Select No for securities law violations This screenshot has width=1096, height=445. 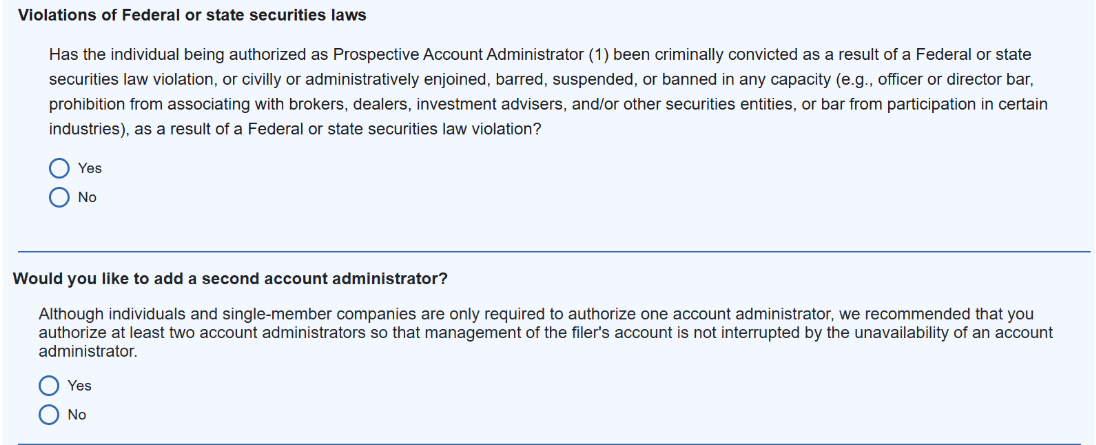click(60, 197)
